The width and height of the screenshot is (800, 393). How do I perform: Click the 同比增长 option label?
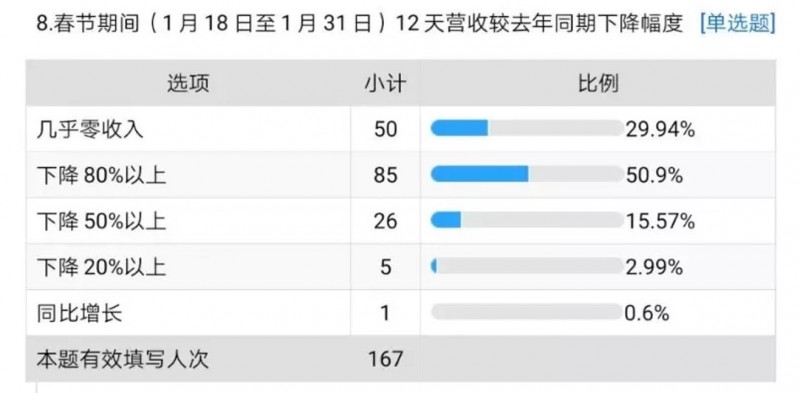point(79,313)
